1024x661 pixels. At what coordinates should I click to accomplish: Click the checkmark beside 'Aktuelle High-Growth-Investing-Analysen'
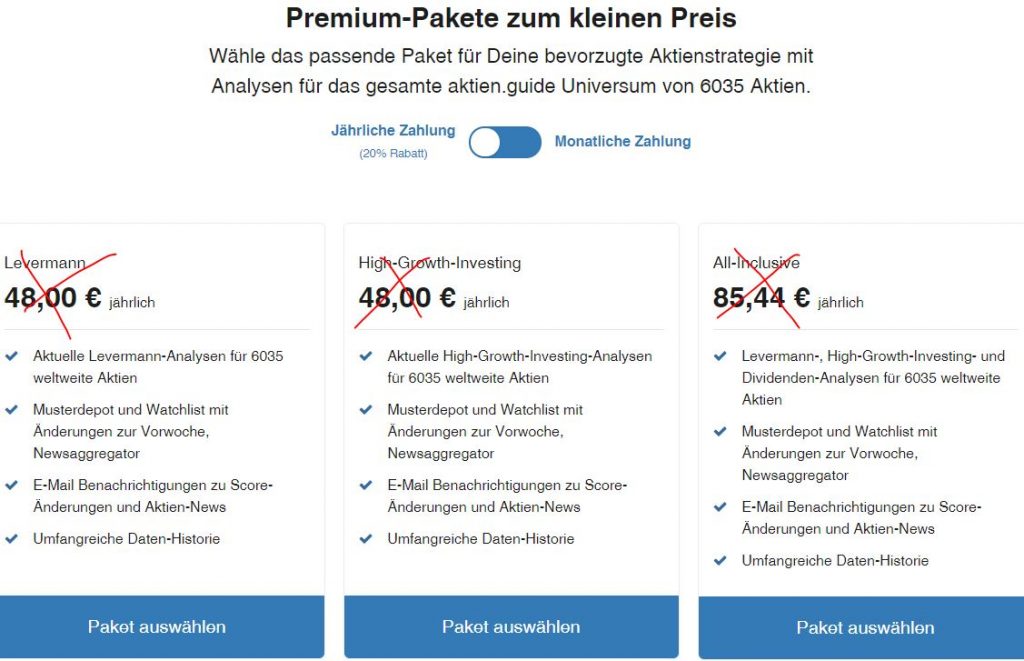[x=364, y=356]
